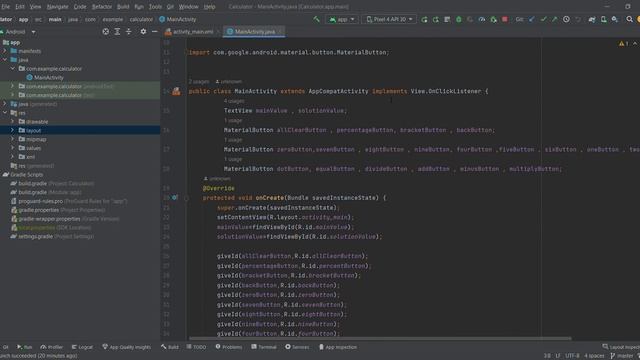Open the App Inspection tool window
The height and width of the screenshot is (360, 640).
point(338,347)
